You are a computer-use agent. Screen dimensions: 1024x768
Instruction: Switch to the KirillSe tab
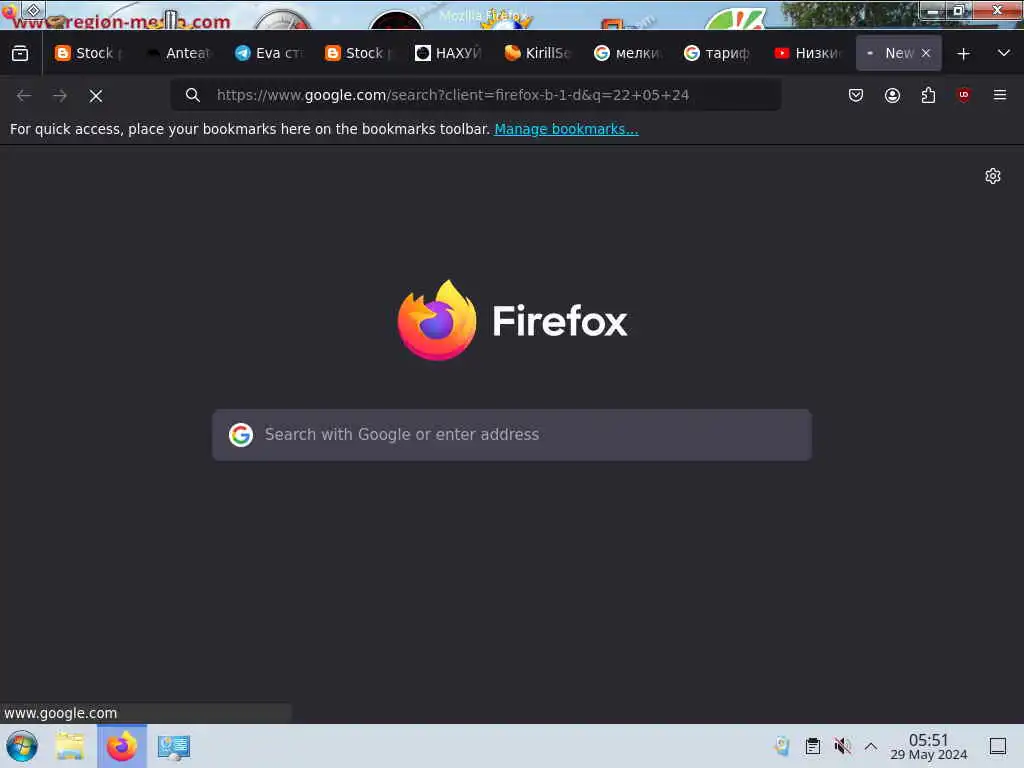(x=538, y=53)
